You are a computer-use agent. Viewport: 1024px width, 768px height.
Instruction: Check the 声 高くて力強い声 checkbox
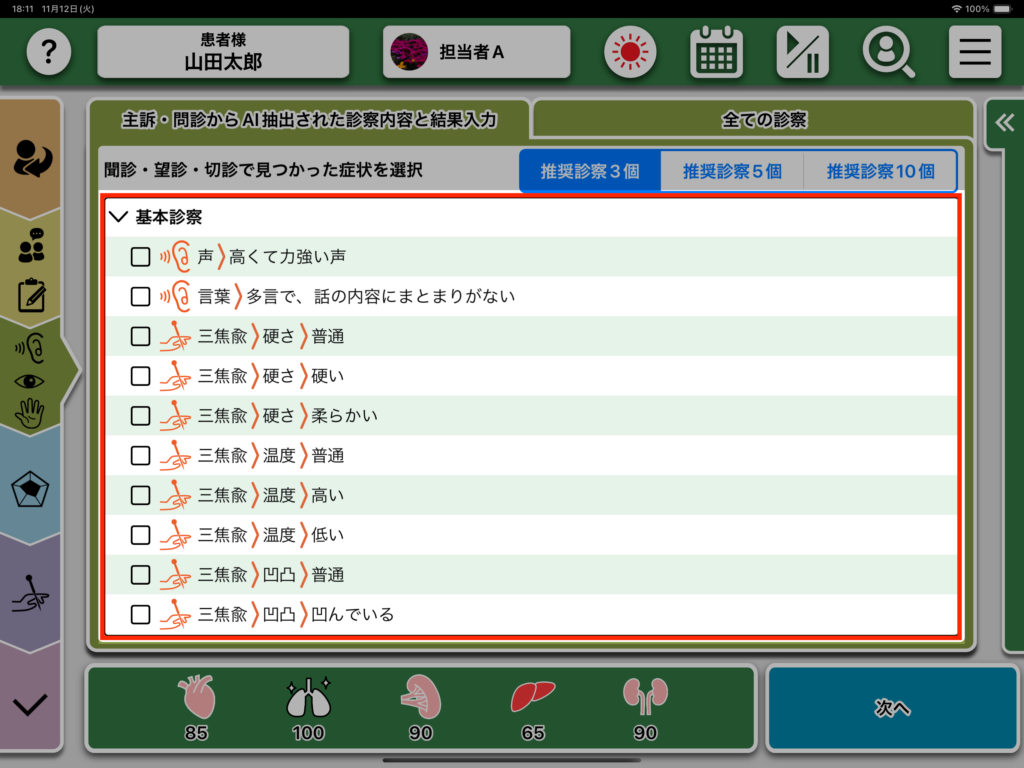click(x=141, y=257)
